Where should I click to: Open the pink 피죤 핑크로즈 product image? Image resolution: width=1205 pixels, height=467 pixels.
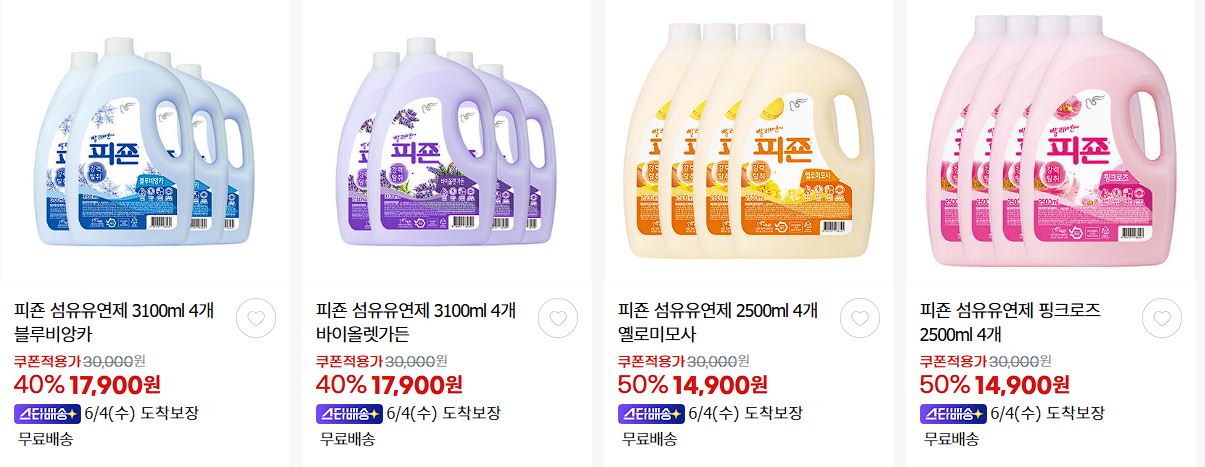pos(1050,143)
